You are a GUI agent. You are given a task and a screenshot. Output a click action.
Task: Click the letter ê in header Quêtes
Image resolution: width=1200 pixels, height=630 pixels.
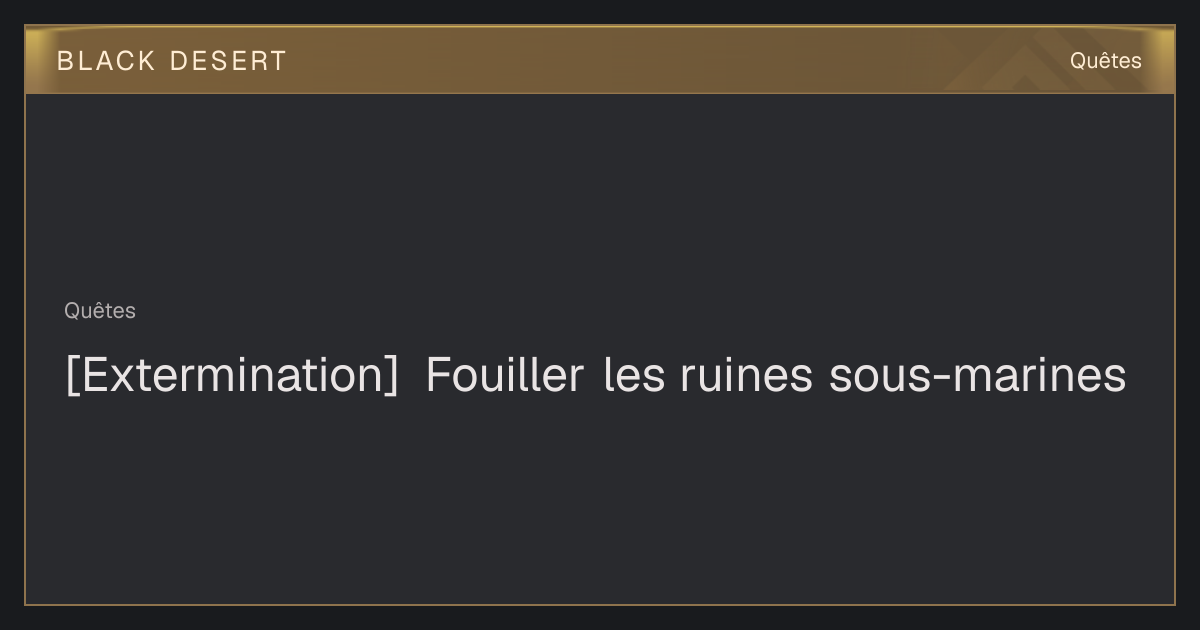(1098, 60)
